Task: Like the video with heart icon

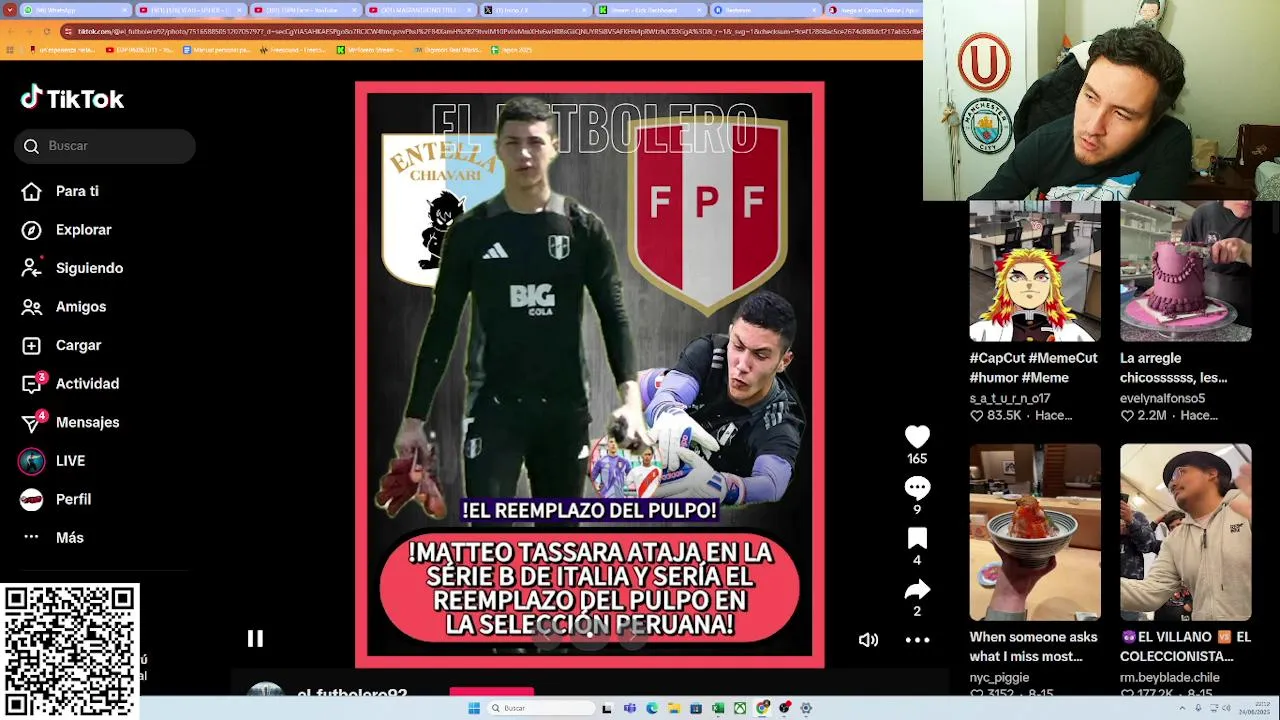Action: [x=917, y=436]
